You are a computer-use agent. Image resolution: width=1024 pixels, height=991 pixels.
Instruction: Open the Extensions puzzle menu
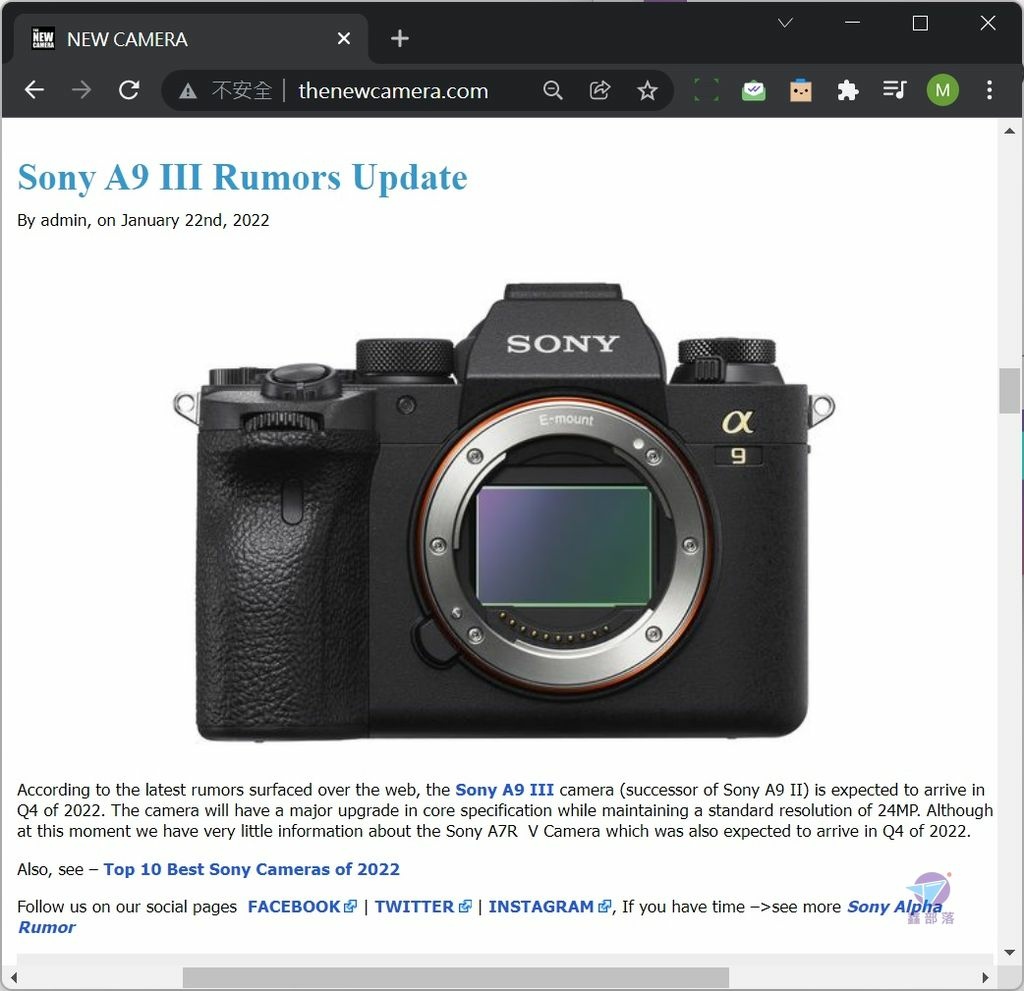848,90
